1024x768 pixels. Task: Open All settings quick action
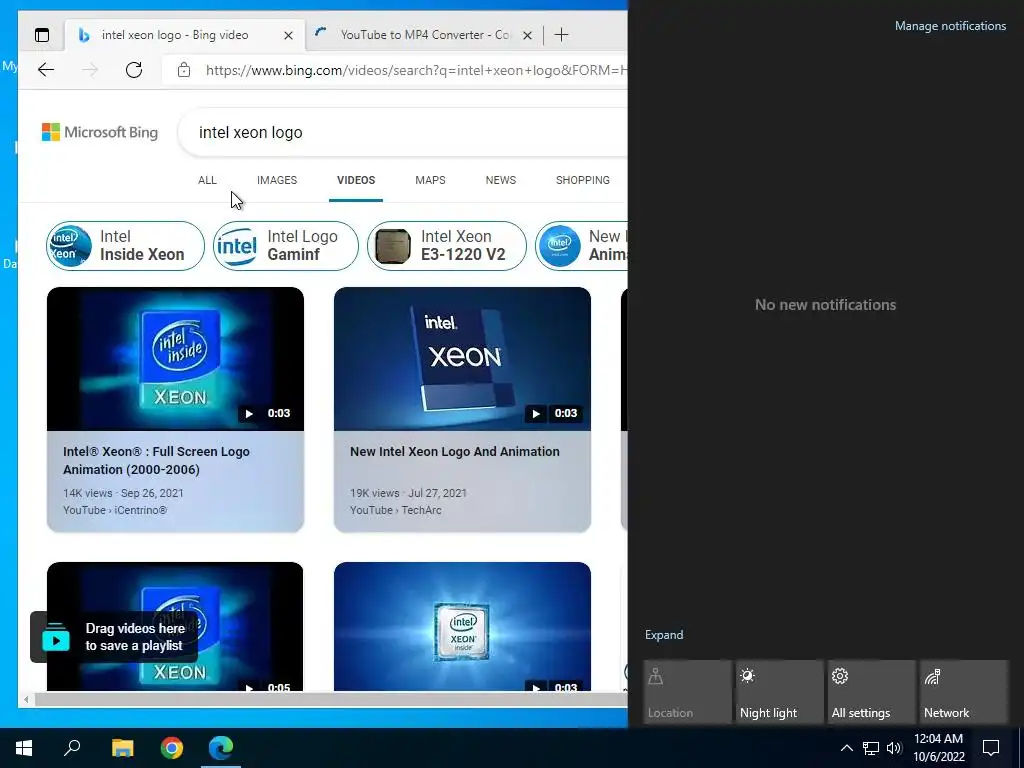pyautogui.click(x=872, y=692)
